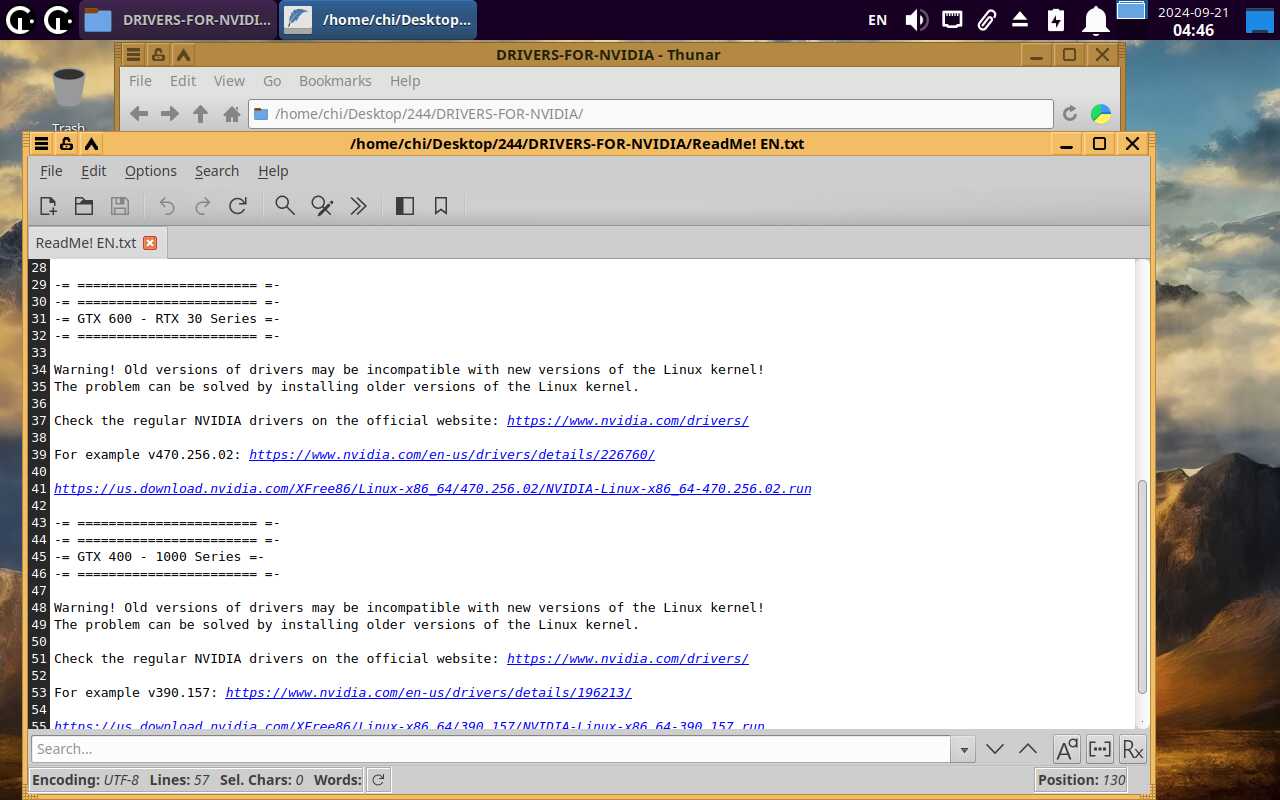Find next match with down chevron
The image size is (1280, 800).
click(995, 749)
